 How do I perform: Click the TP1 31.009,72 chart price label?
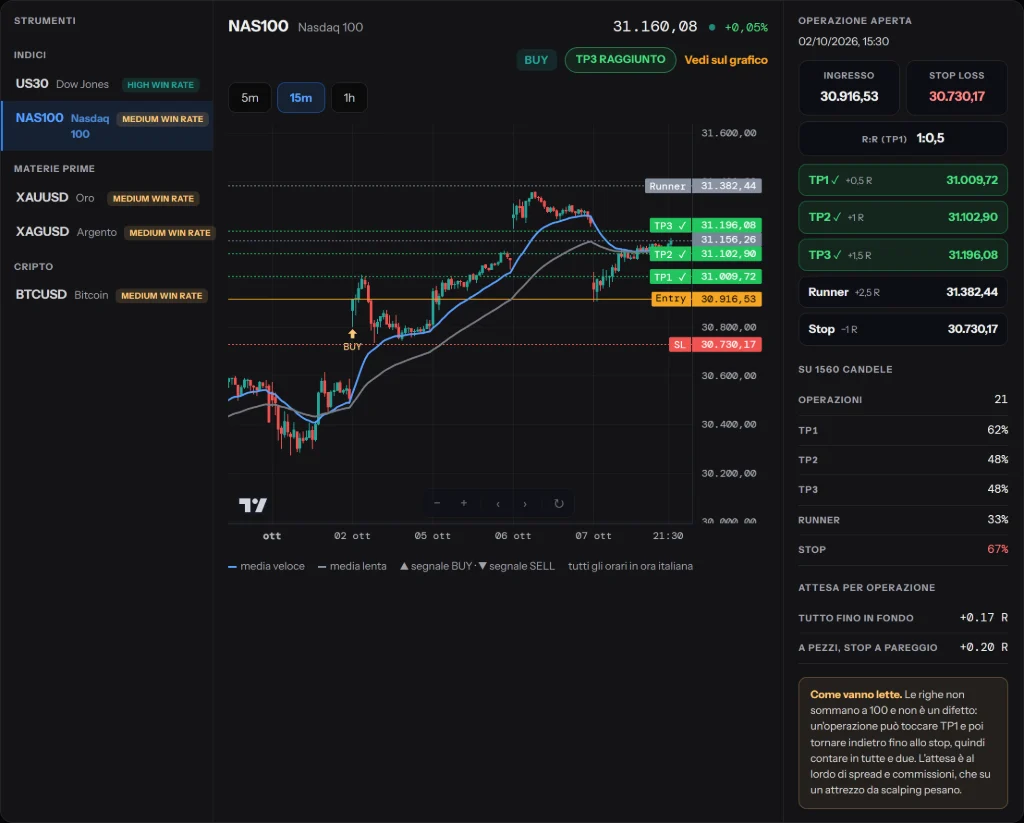tap(706, 277)
